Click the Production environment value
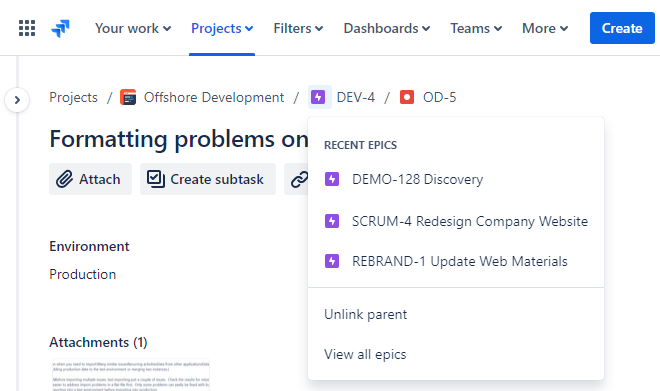Screen dimensions: 660x391 point(82,274)
